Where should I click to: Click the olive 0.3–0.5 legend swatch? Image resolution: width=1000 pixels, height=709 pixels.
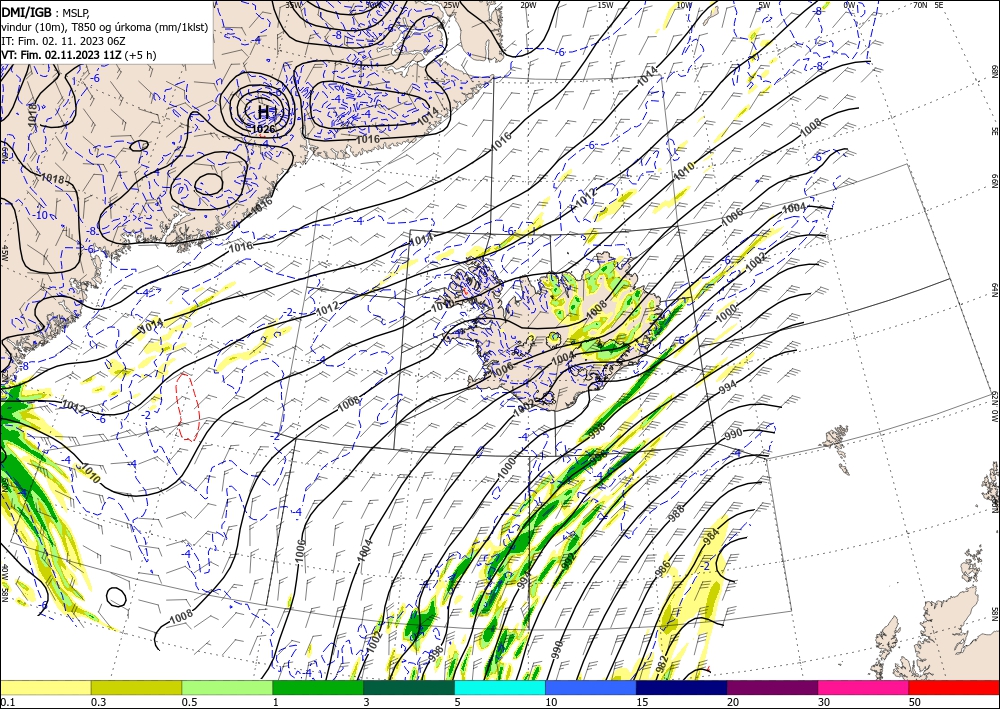(136, 687)
